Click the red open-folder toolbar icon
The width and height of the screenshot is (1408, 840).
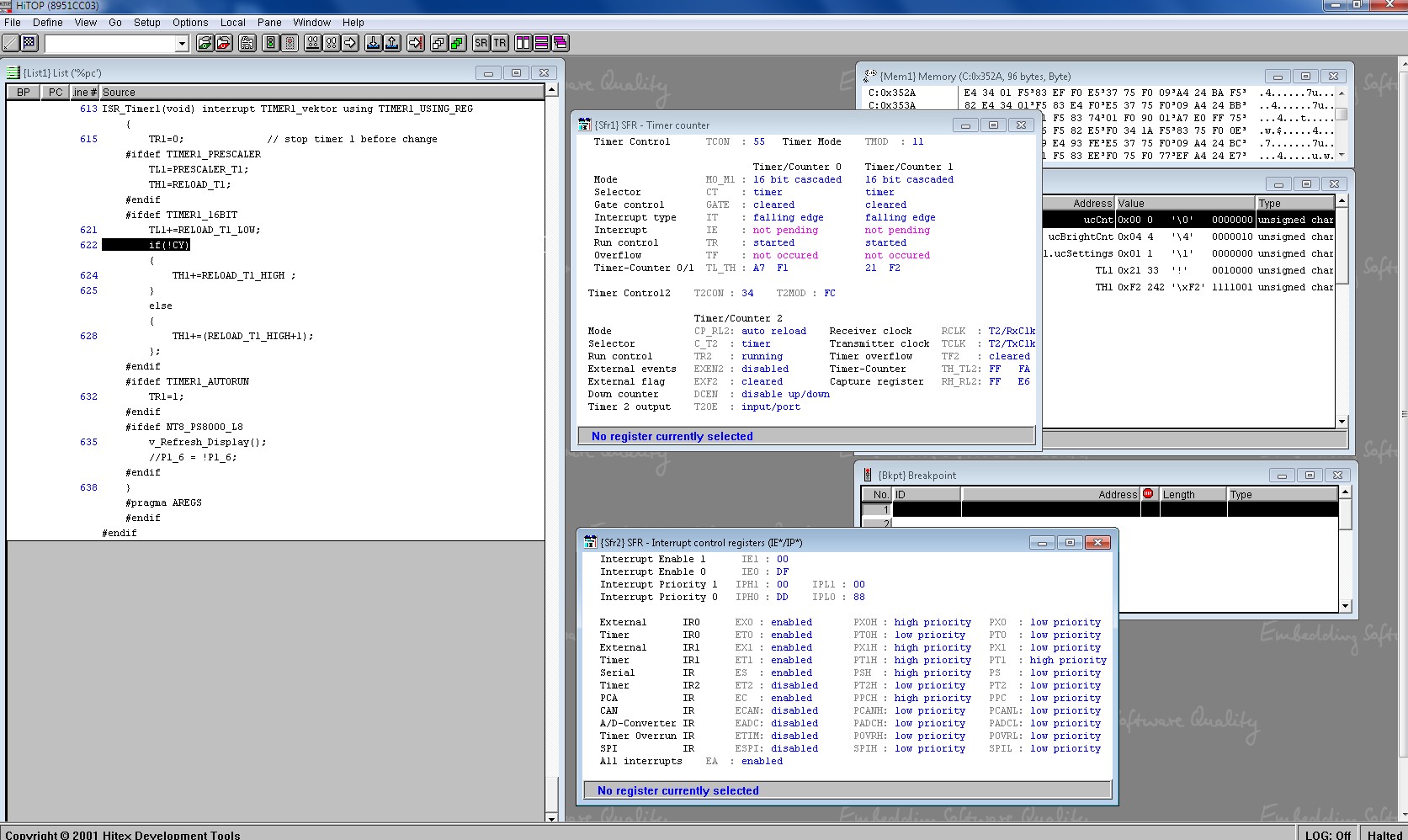tap(223, 43)
